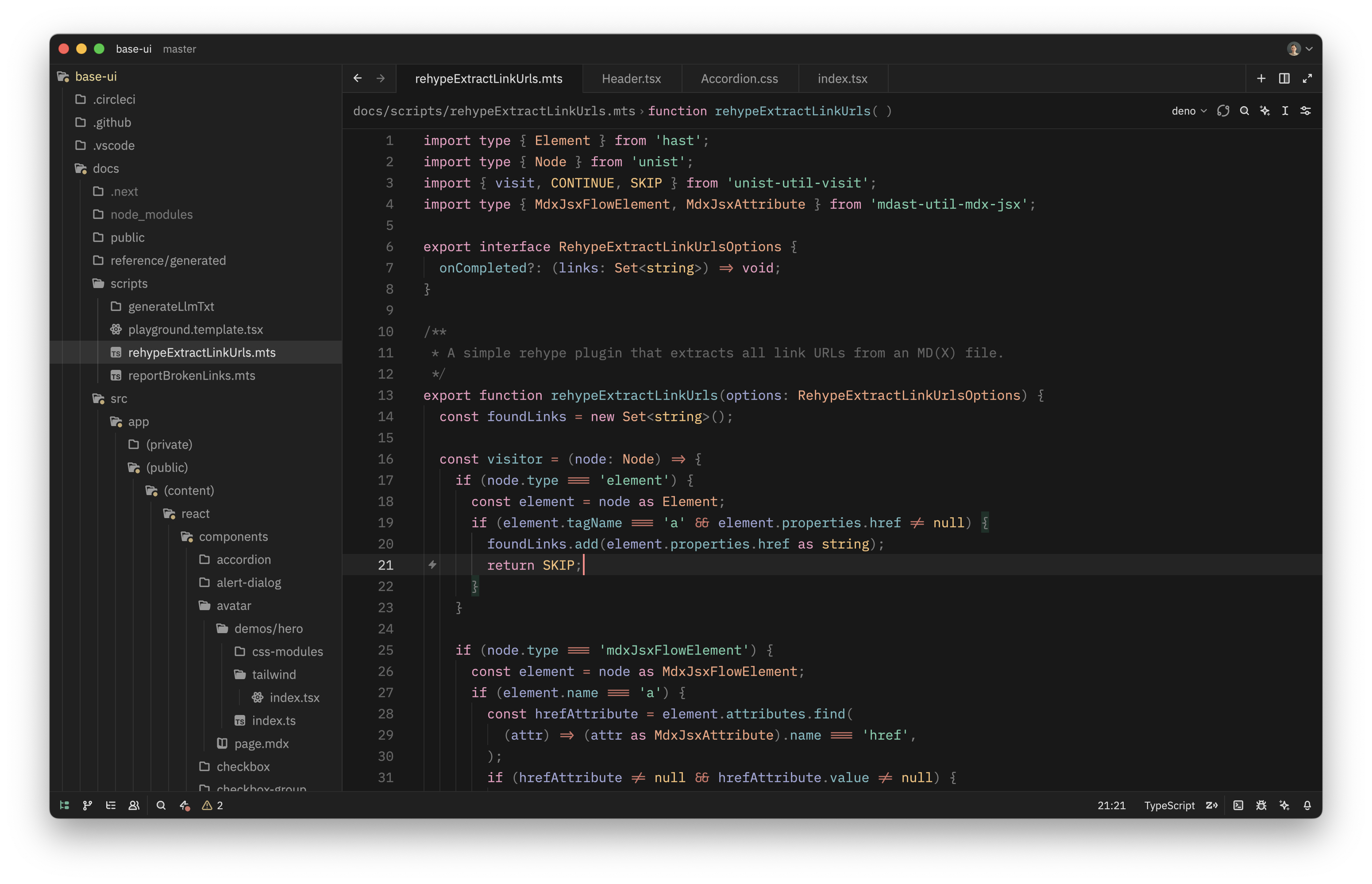1372x884 pixels.
Task: Open the assistant sparkle icon in status bar
Action: click(x=1284, y=805)
